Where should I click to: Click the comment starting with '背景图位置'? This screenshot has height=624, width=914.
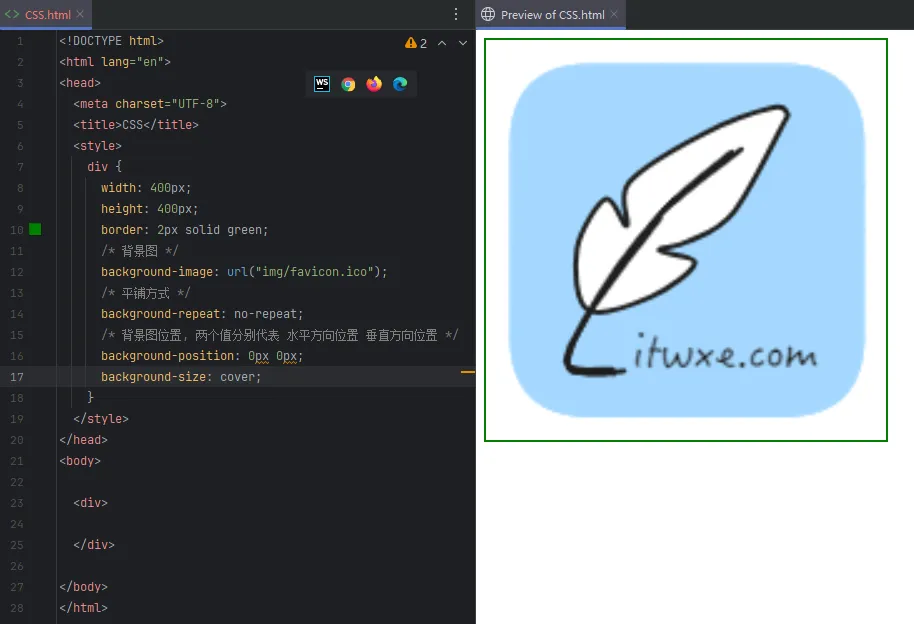click(280, 335)
